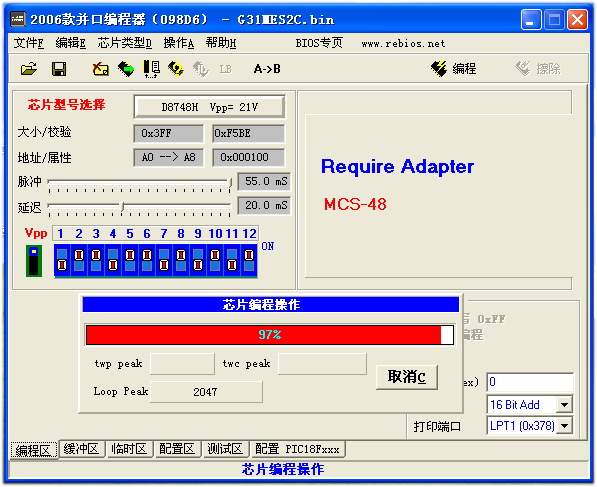Expand the 16 Bit Add dropdown
Viewport: 597px width, 487px height.
tap(564, 404)
